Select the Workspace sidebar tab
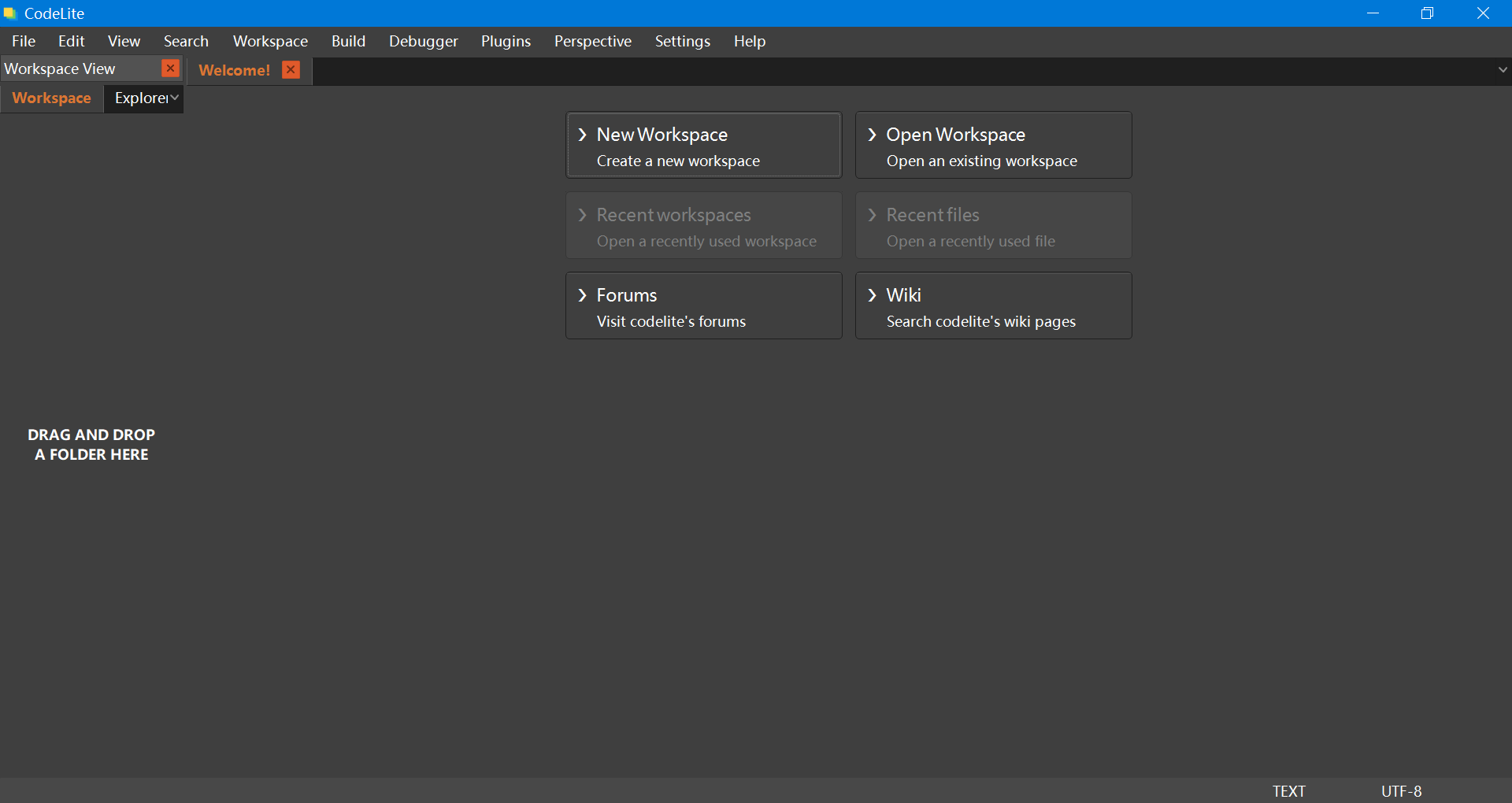 coord(52,98)
